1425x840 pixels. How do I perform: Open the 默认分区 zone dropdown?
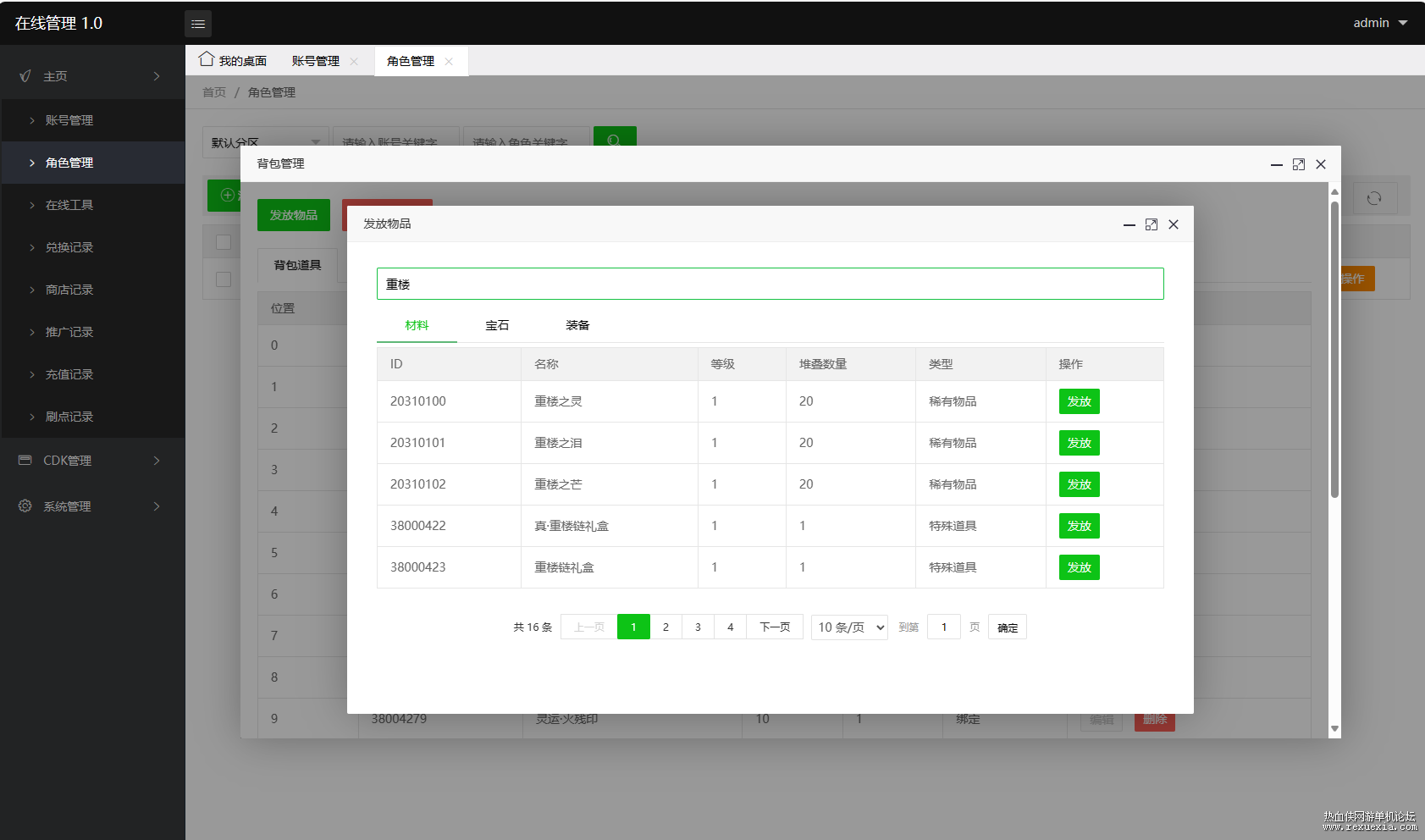pyautogui.click(x=266, y=141)
